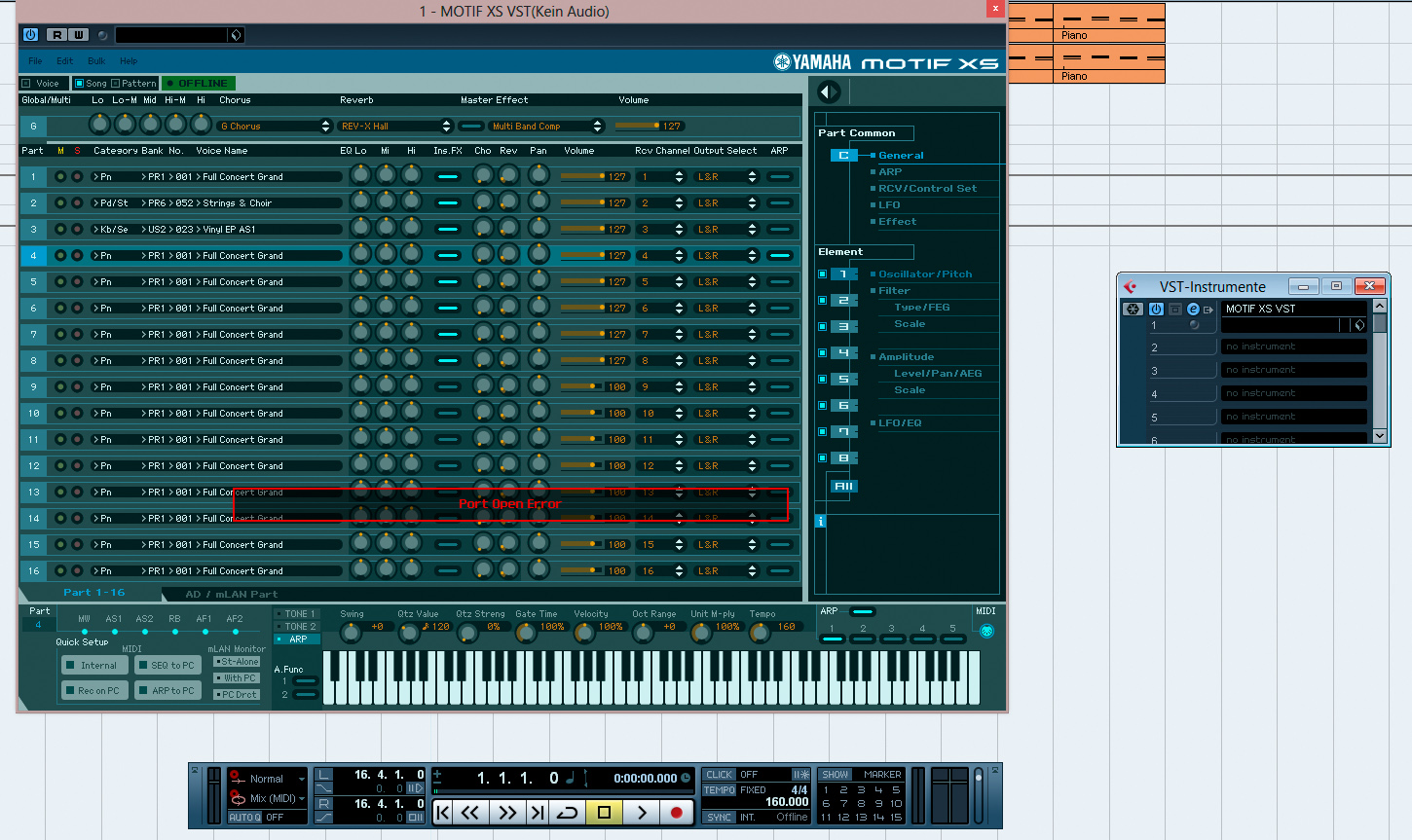Click the info 'i' icon in Part Common panel
The width and height of the screenshot is (1412, 840).
coord(820,522)
